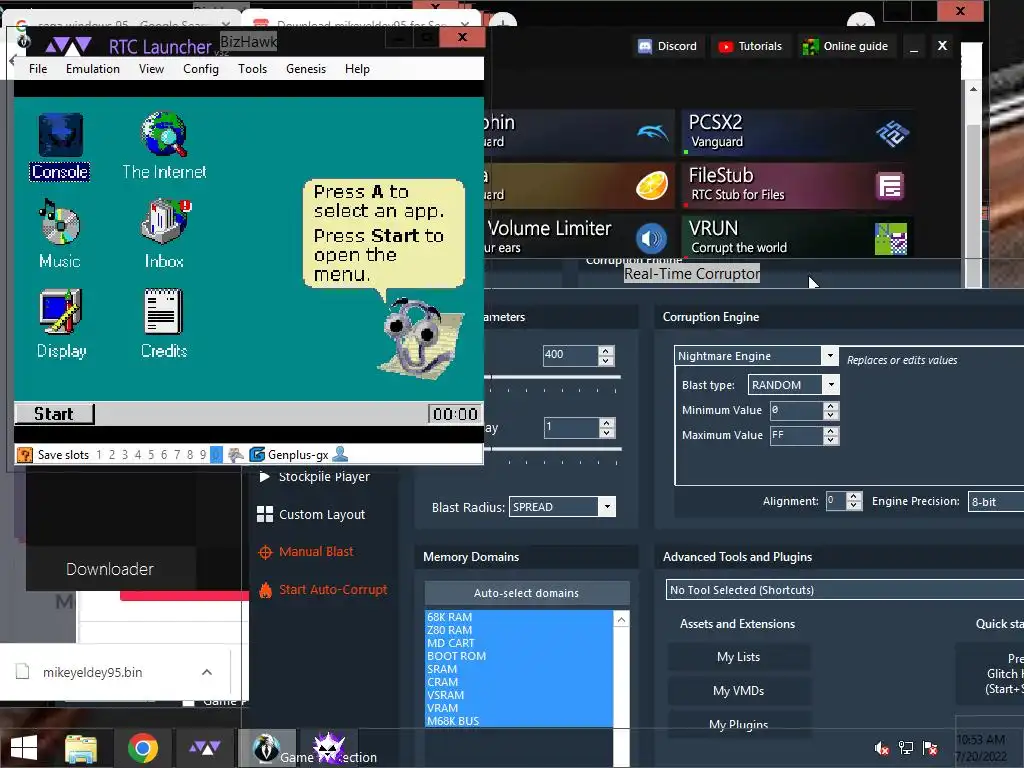The width and height of the screenshot is (1024, 768).
Task: Open the Discord link button
Action: [x=668, y=46]
